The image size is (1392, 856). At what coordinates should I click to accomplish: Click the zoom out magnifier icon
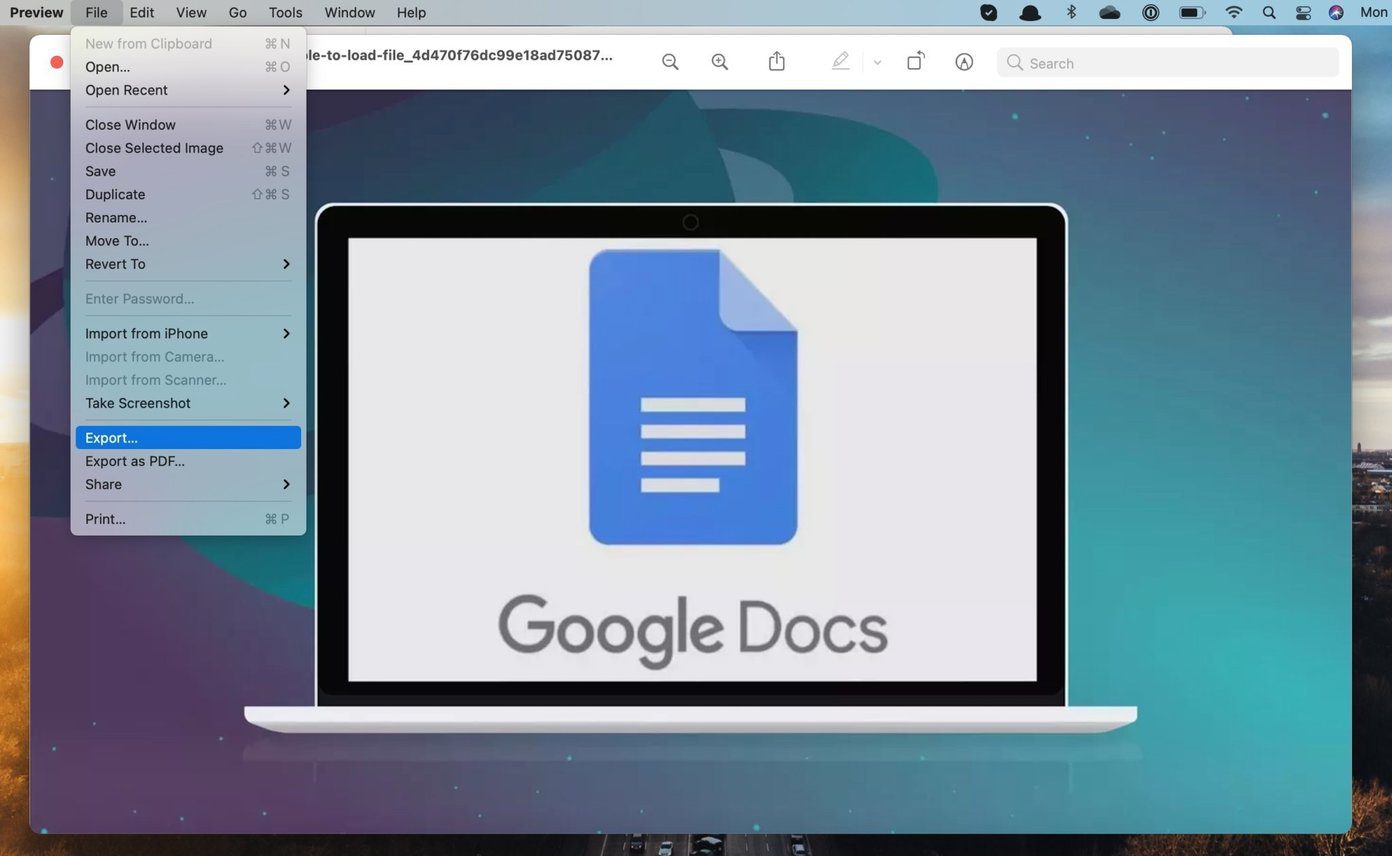[x=670, y=62]
